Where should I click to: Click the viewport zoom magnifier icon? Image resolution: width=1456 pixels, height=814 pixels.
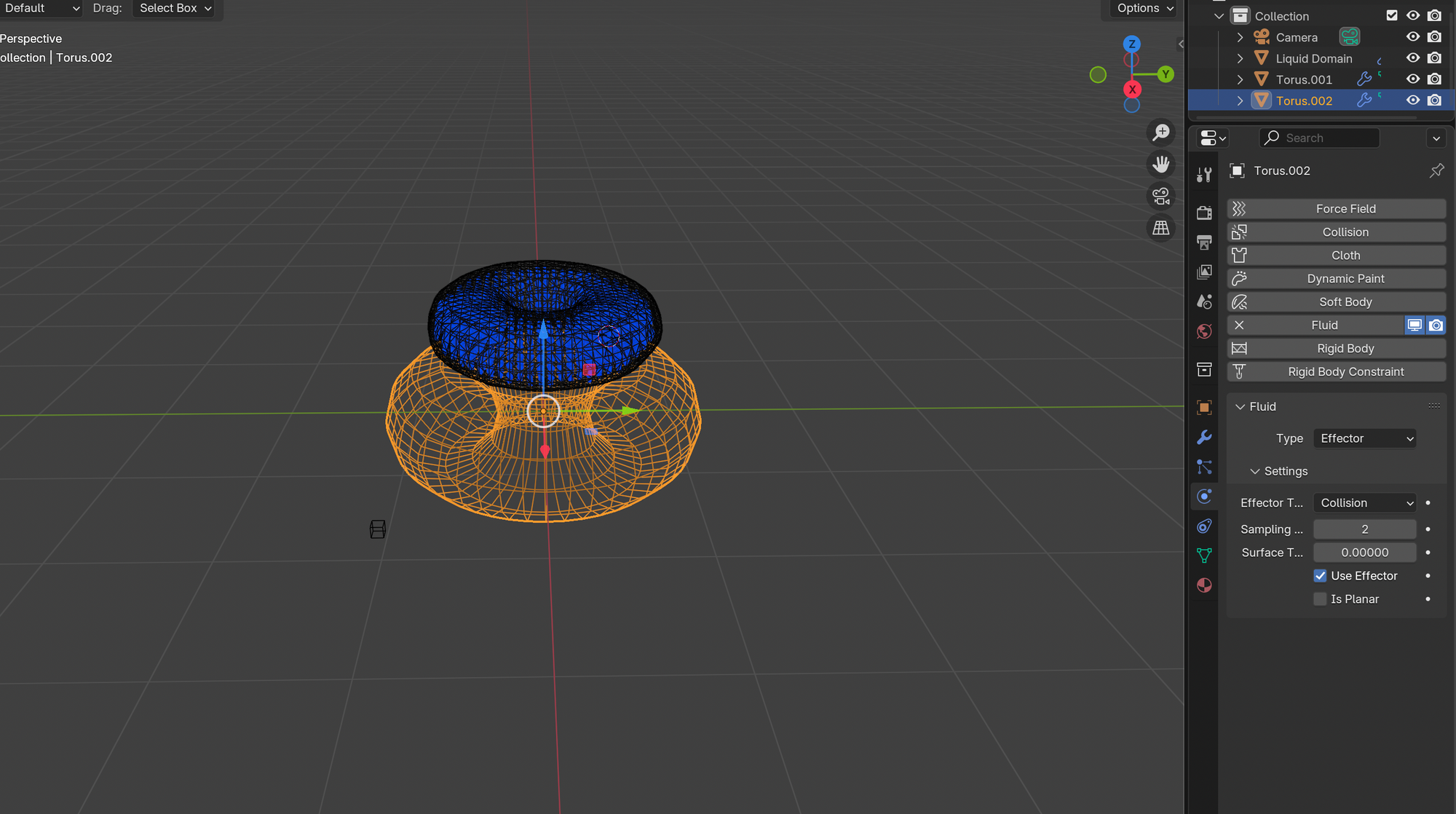[x=1161, y=133]
